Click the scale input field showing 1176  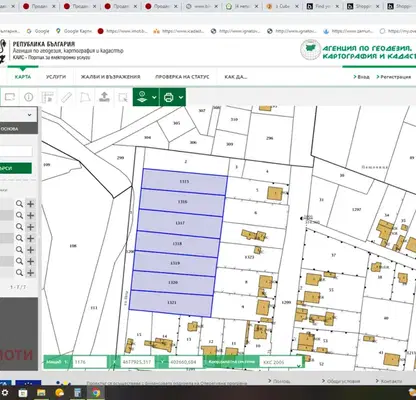coord(89,362)
